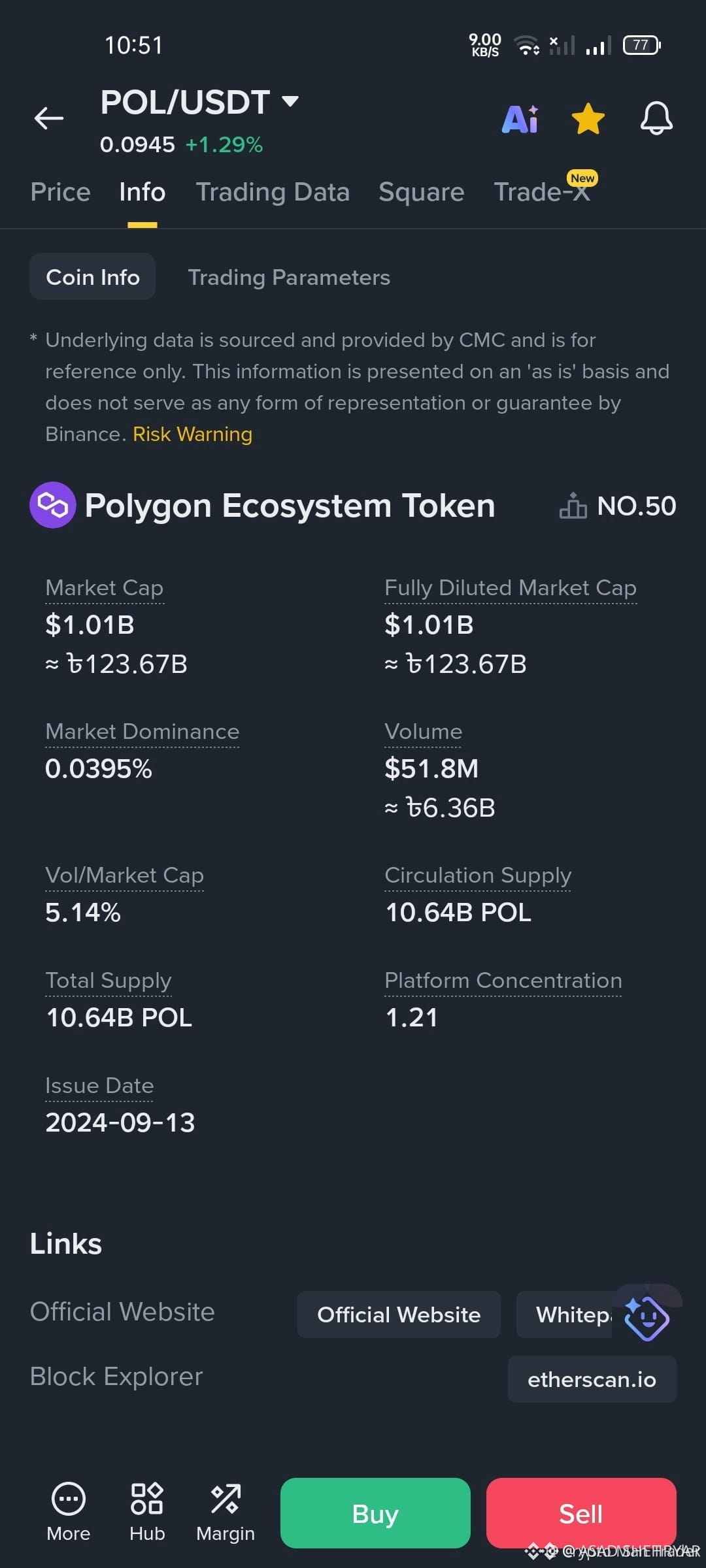Tap the NO.50 ranking icon
The image size is (706, 1568).
573,506
